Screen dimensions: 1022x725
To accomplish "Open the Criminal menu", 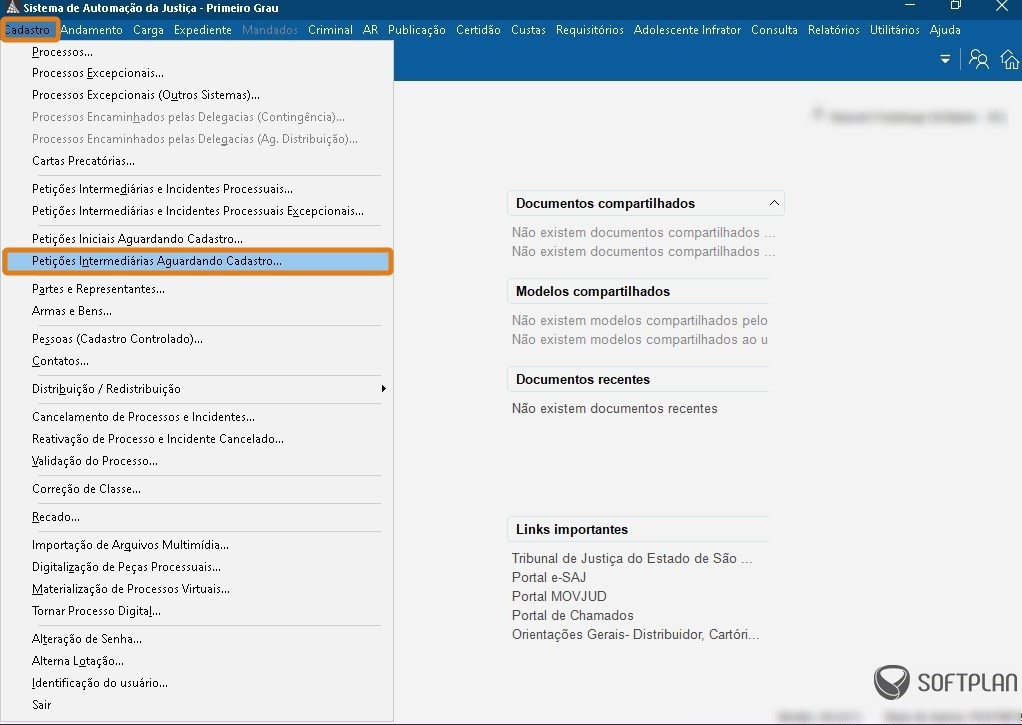I will pos(330,30).
